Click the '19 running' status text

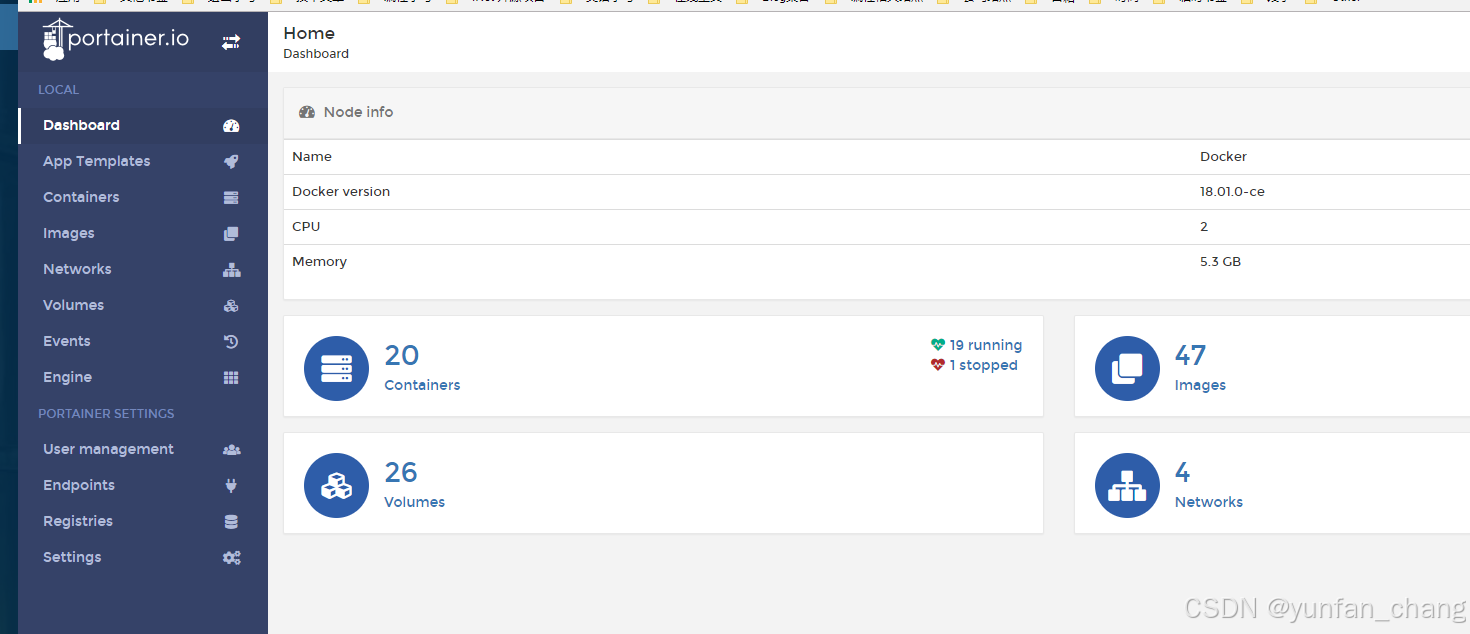tap(986, 345)
